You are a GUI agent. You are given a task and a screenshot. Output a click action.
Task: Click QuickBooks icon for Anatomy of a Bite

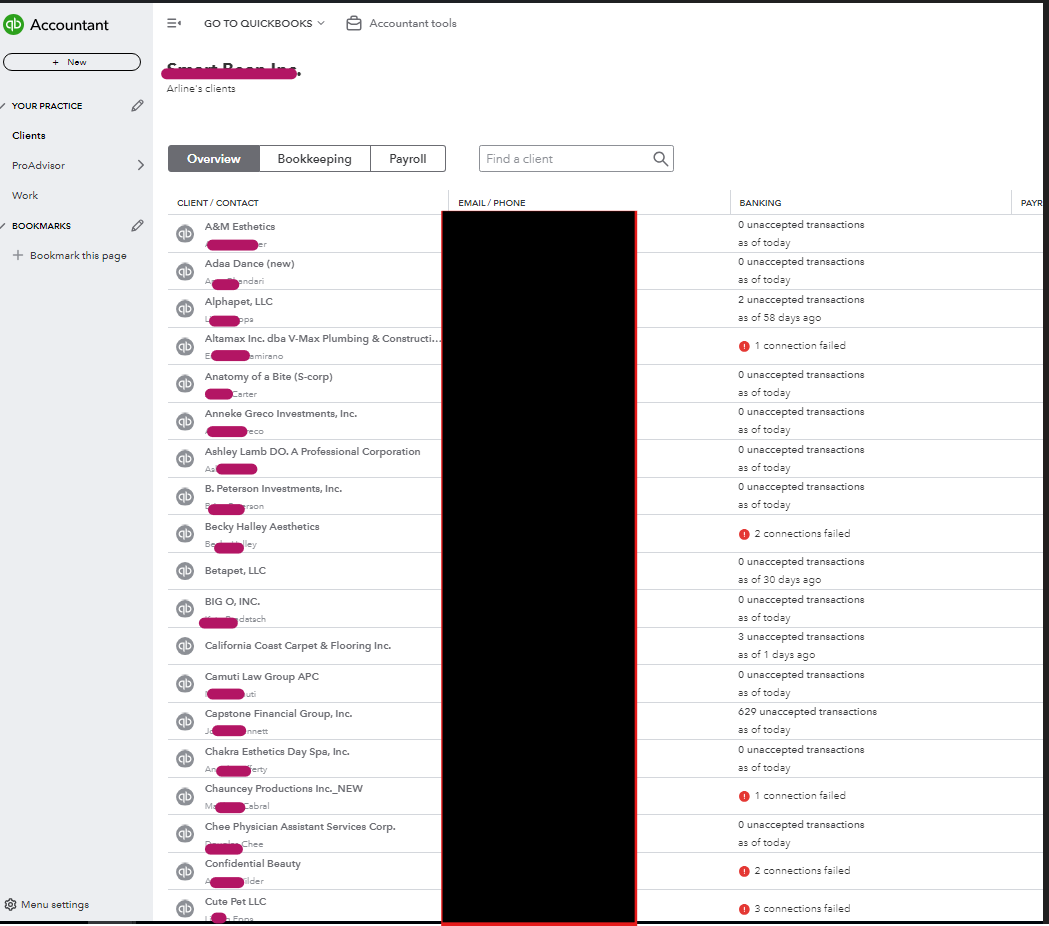[x=185, y=384]
